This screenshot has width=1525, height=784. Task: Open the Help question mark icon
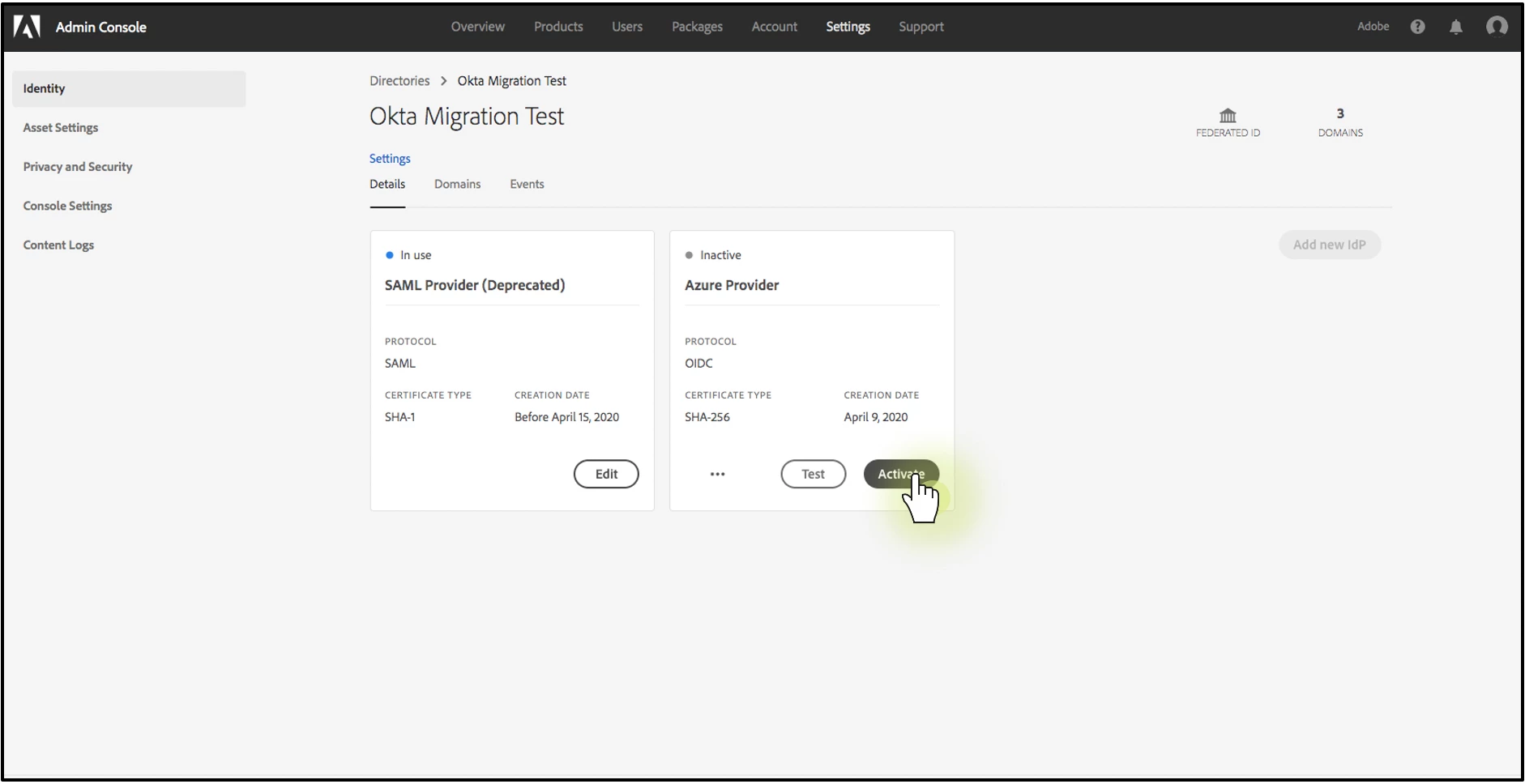coord(1417,27)
